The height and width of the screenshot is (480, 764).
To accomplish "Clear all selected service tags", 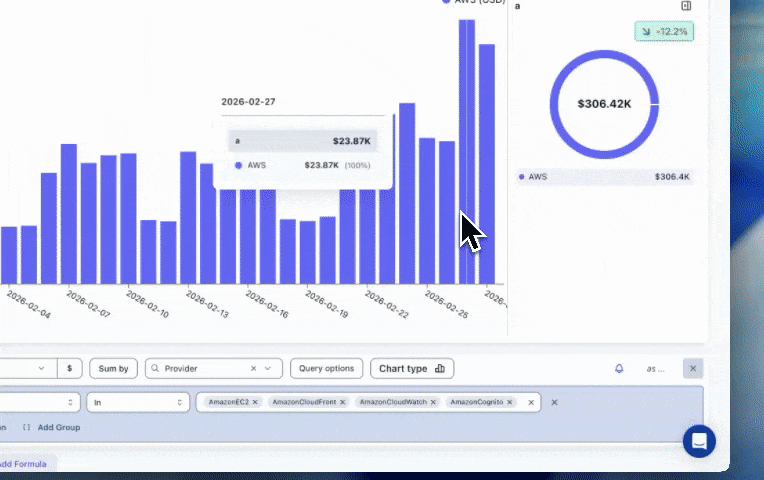I will pyautogui.click(x=531, y=403).
